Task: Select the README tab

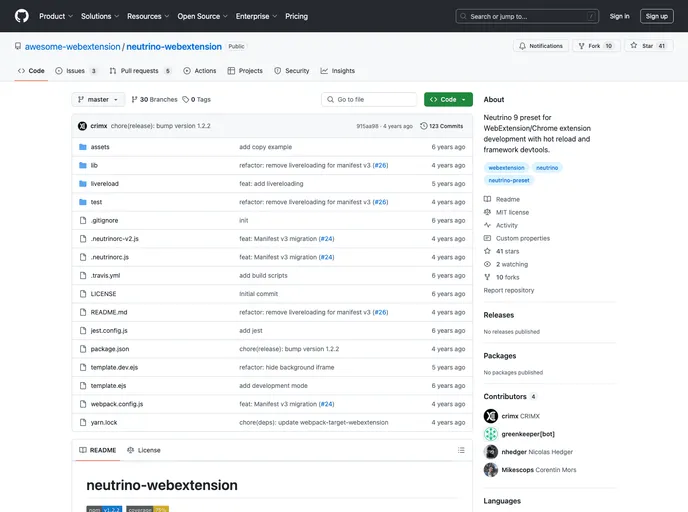Action: 97,450
